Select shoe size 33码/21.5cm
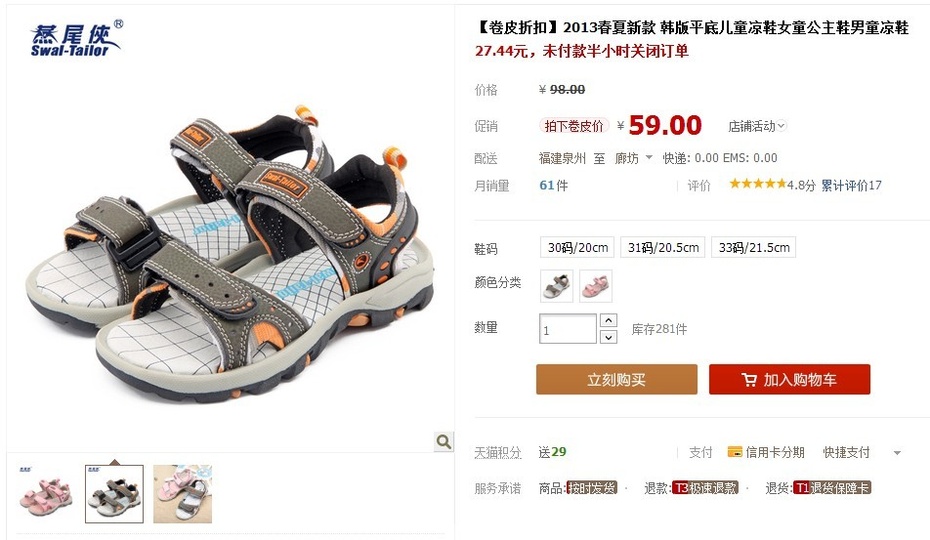Viewport: 930px width, 540px height. coord(753,247)
